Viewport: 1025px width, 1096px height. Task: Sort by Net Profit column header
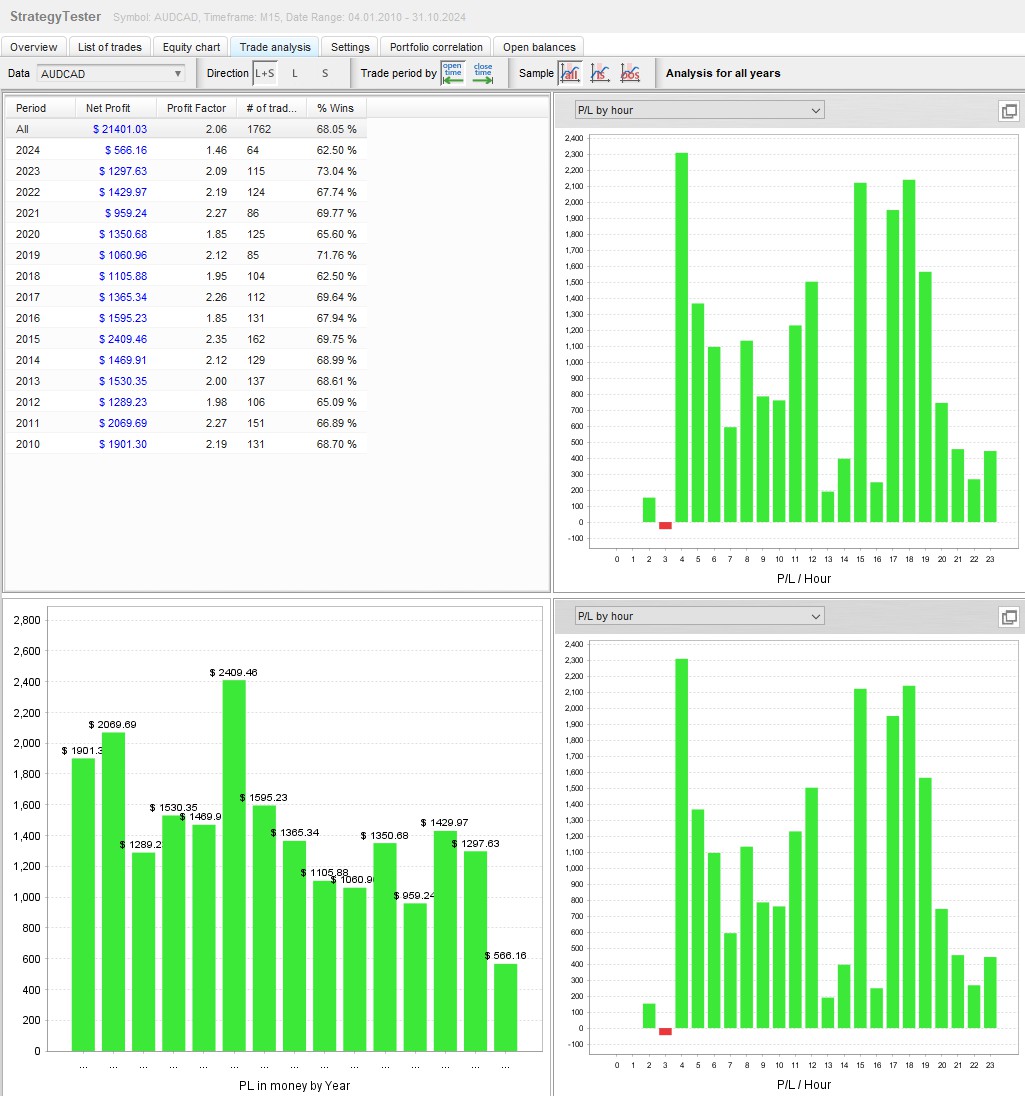[116, 108]
